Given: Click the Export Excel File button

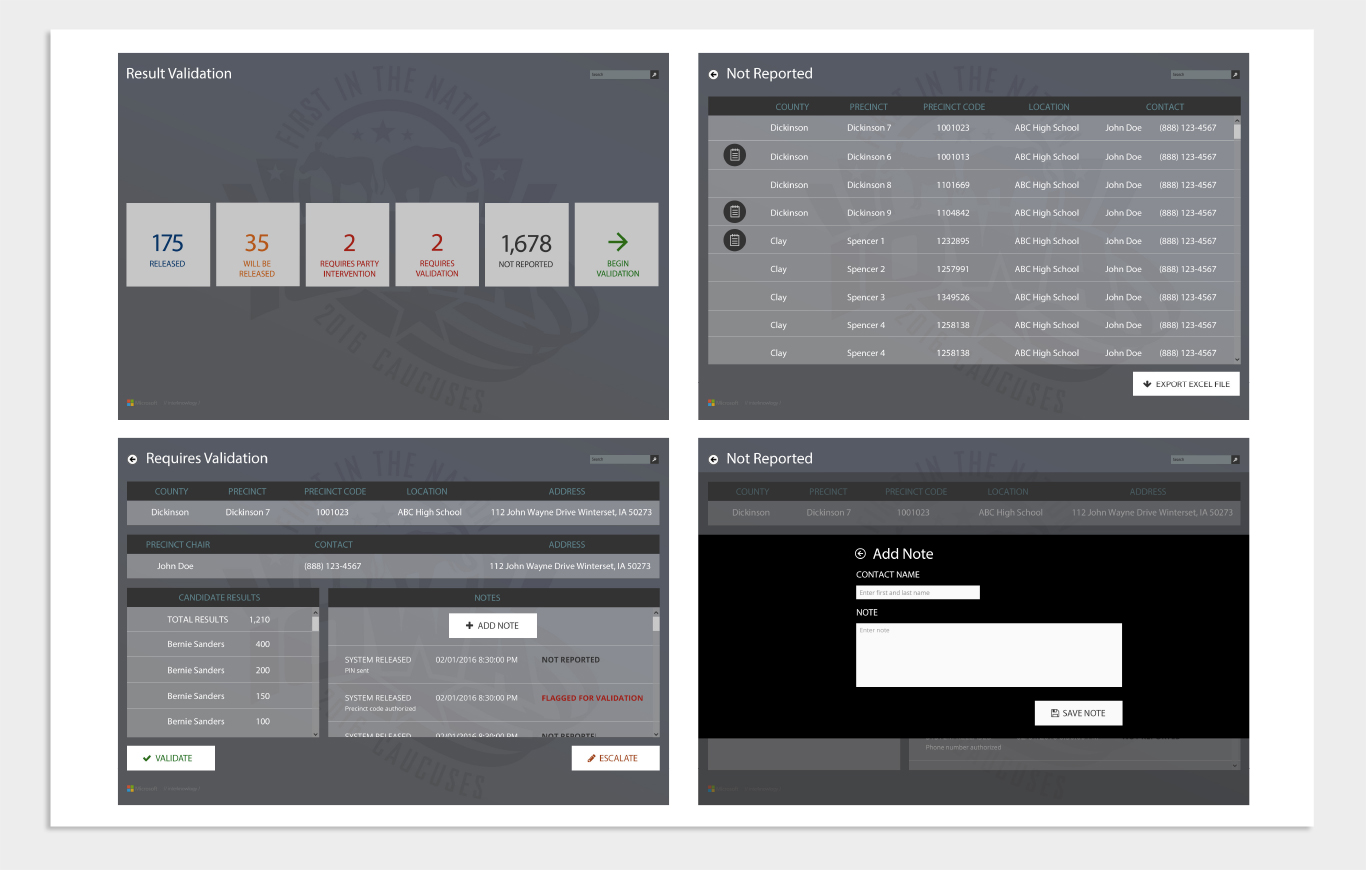Looking at the screenshot, I should [x=1186, y=384].
